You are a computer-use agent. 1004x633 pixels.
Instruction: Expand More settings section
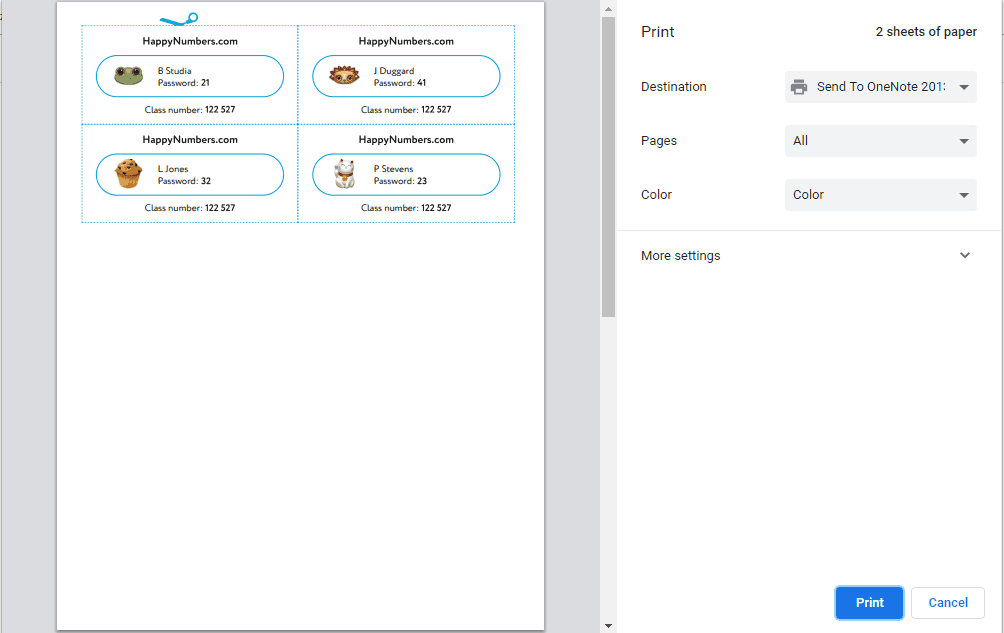click(809, 255)
